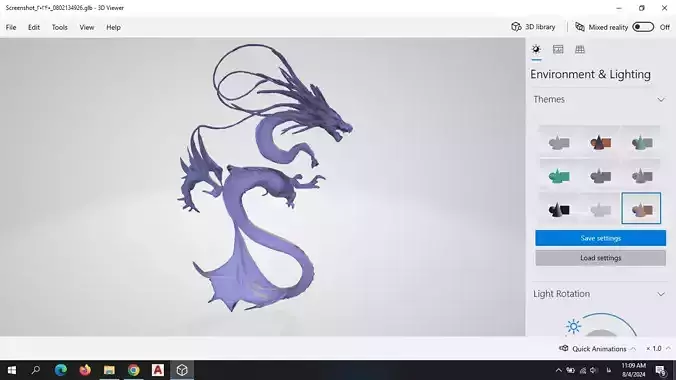Click the Quick Animations cube icon
The image size is (676, 380).
pos(563,348)
